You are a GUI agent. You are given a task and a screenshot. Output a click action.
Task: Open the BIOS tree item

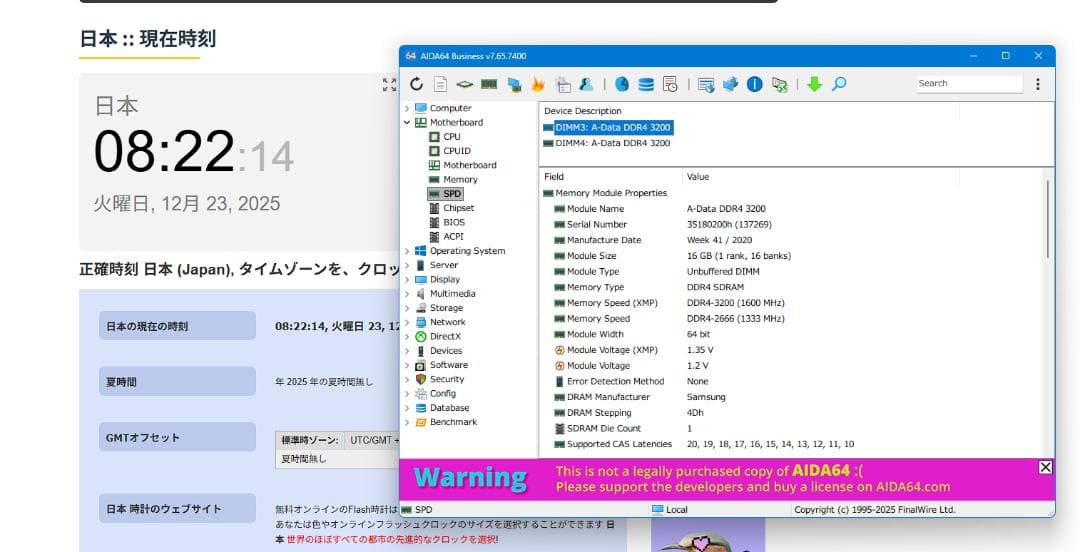(x=454, y=223)
